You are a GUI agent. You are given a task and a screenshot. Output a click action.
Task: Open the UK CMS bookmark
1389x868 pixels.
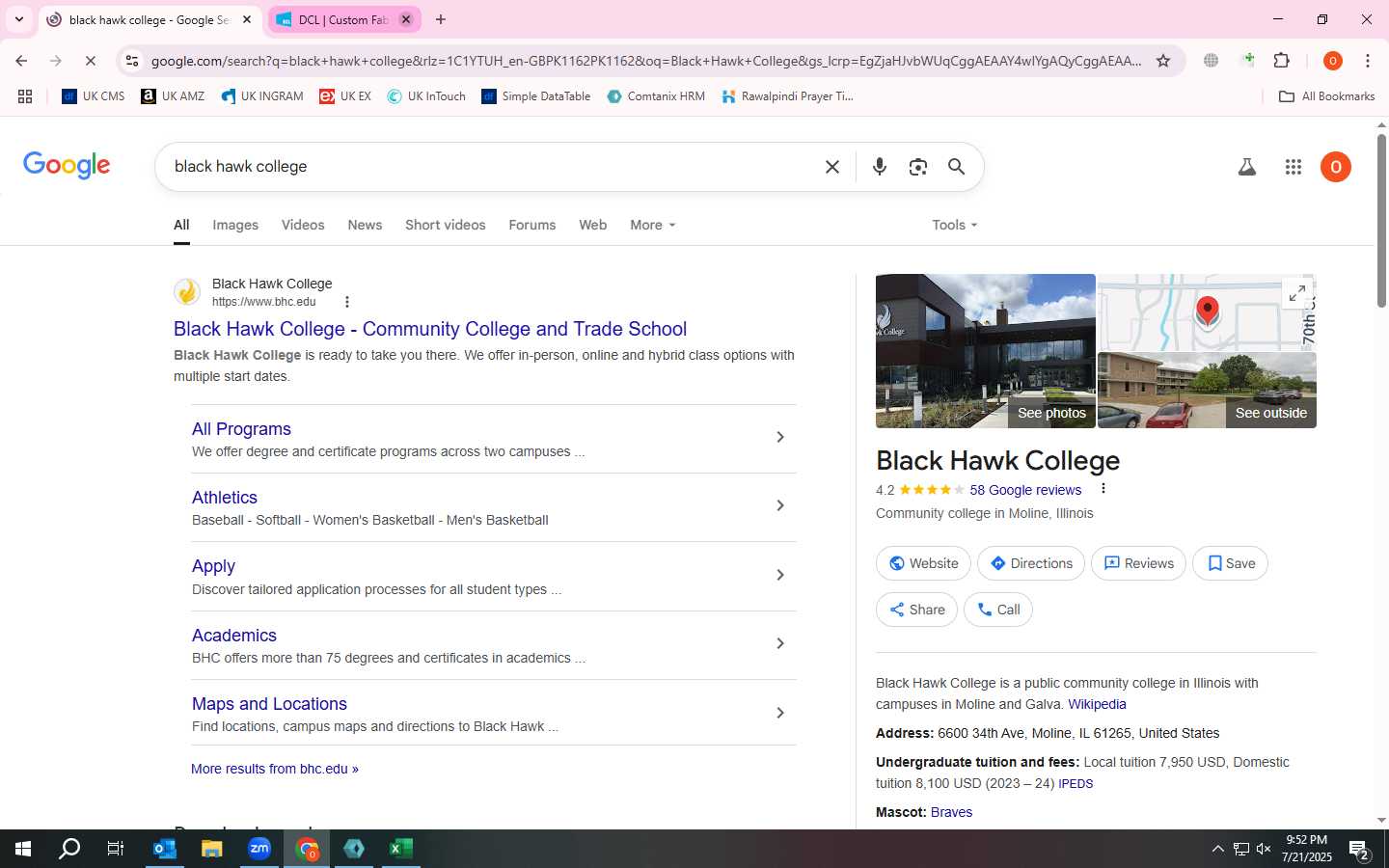pos(94,96)
